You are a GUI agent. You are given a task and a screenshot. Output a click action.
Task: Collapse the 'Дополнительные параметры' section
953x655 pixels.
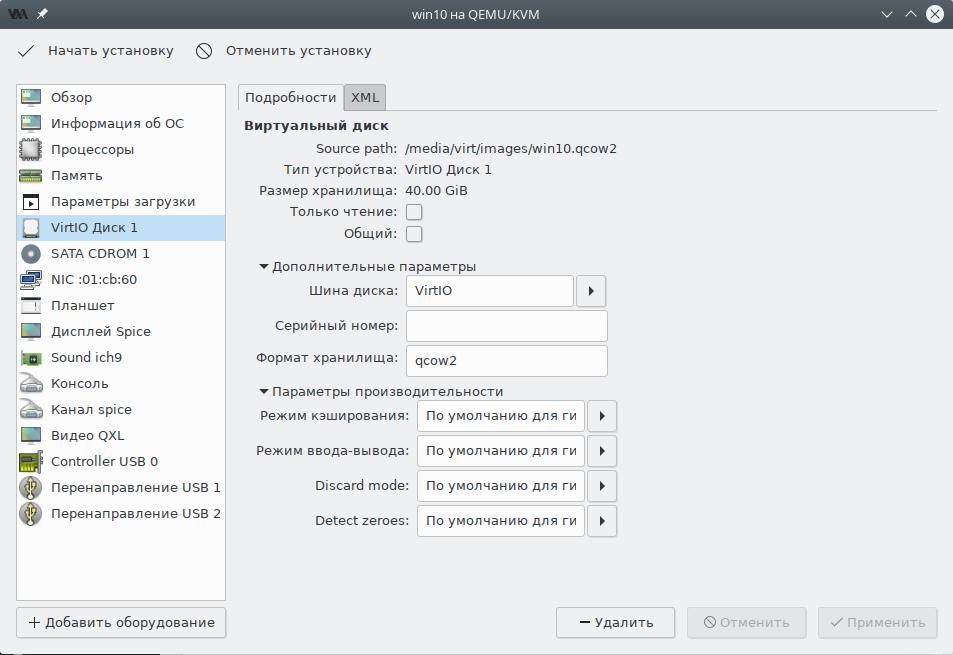click(265, 267)
